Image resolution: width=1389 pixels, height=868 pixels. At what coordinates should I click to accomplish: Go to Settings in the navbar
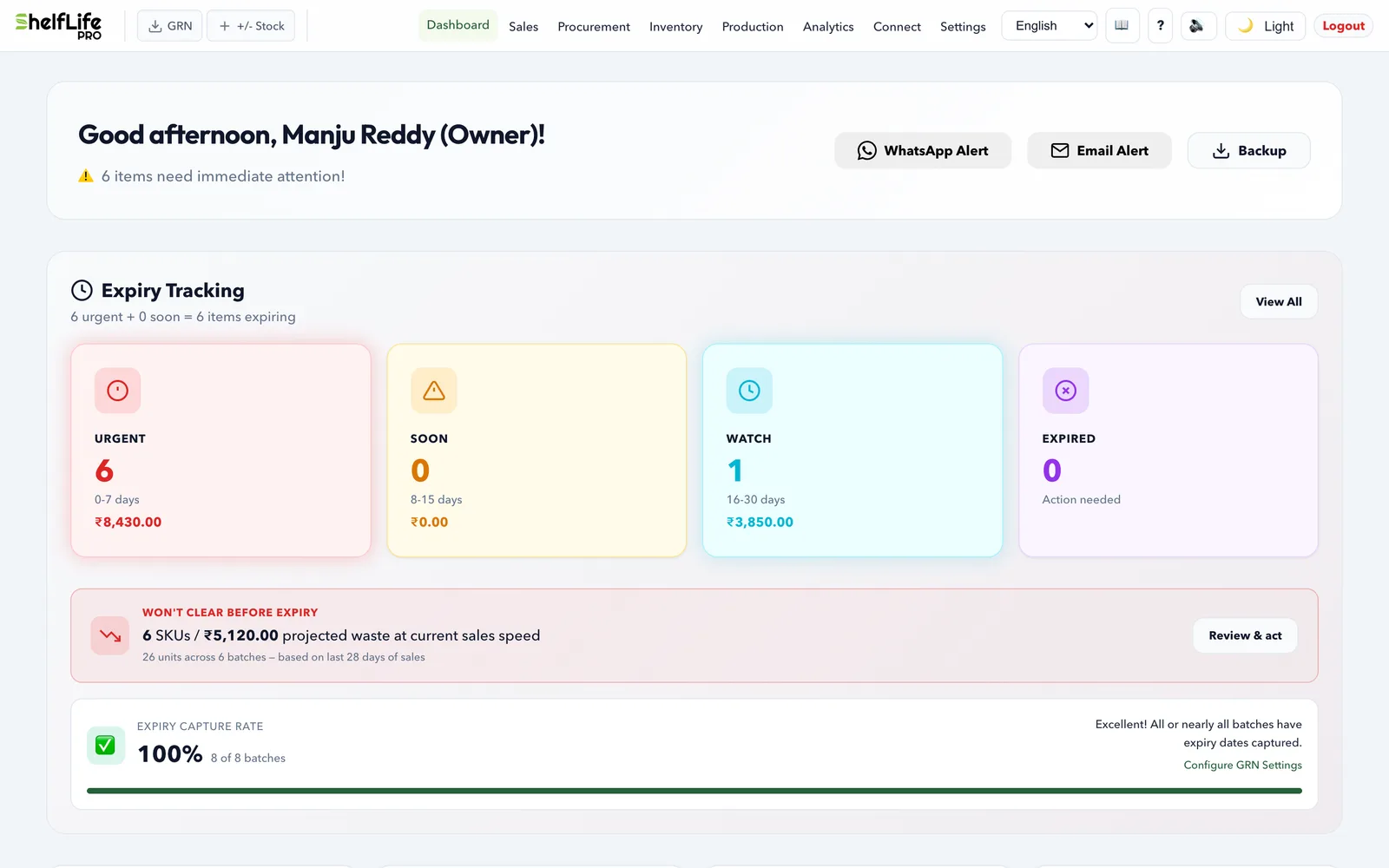pyautogui.click(x=963, y=27)
